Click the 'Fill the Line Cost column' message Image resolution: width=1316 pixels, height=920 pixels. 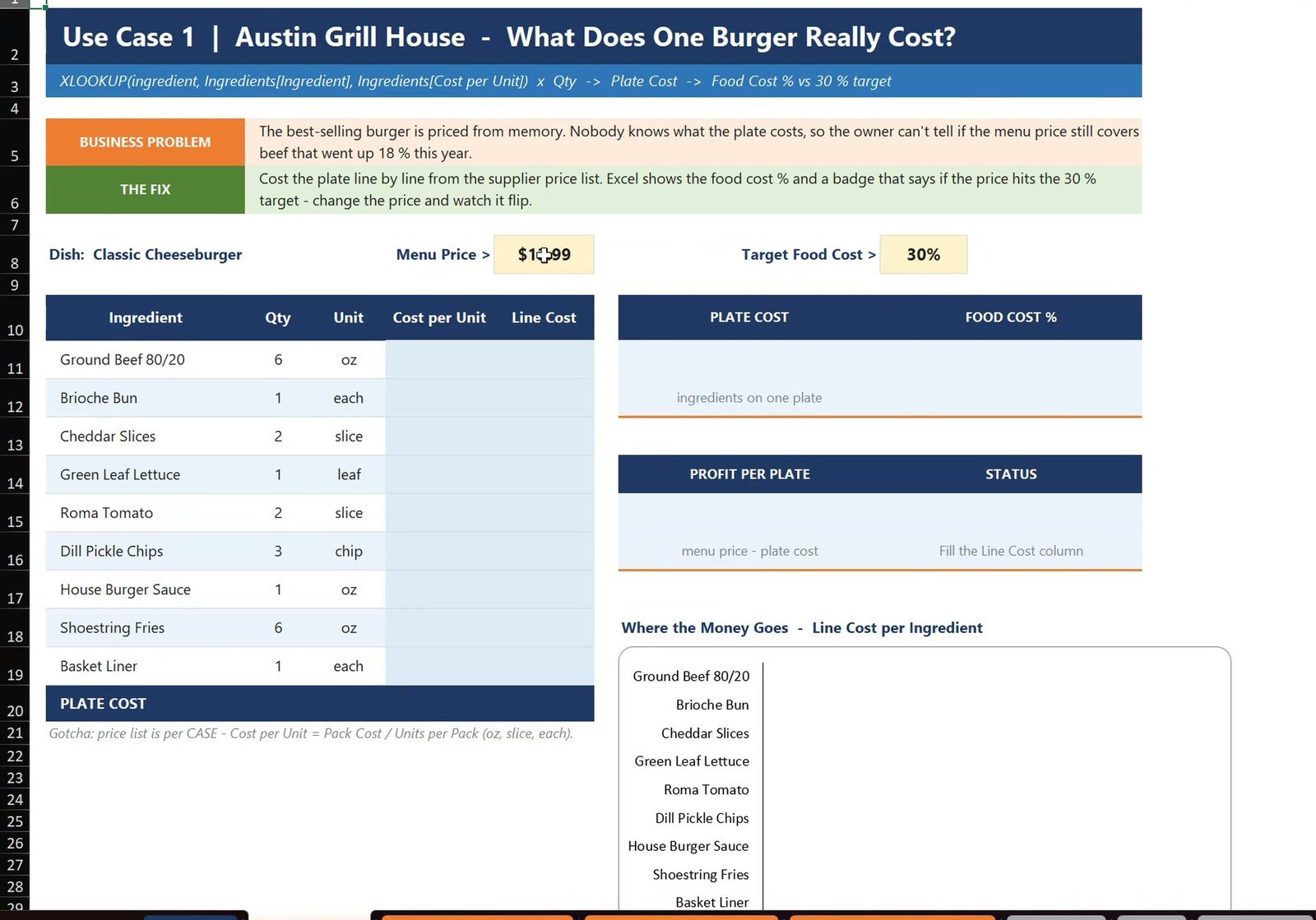(1011, 551)
